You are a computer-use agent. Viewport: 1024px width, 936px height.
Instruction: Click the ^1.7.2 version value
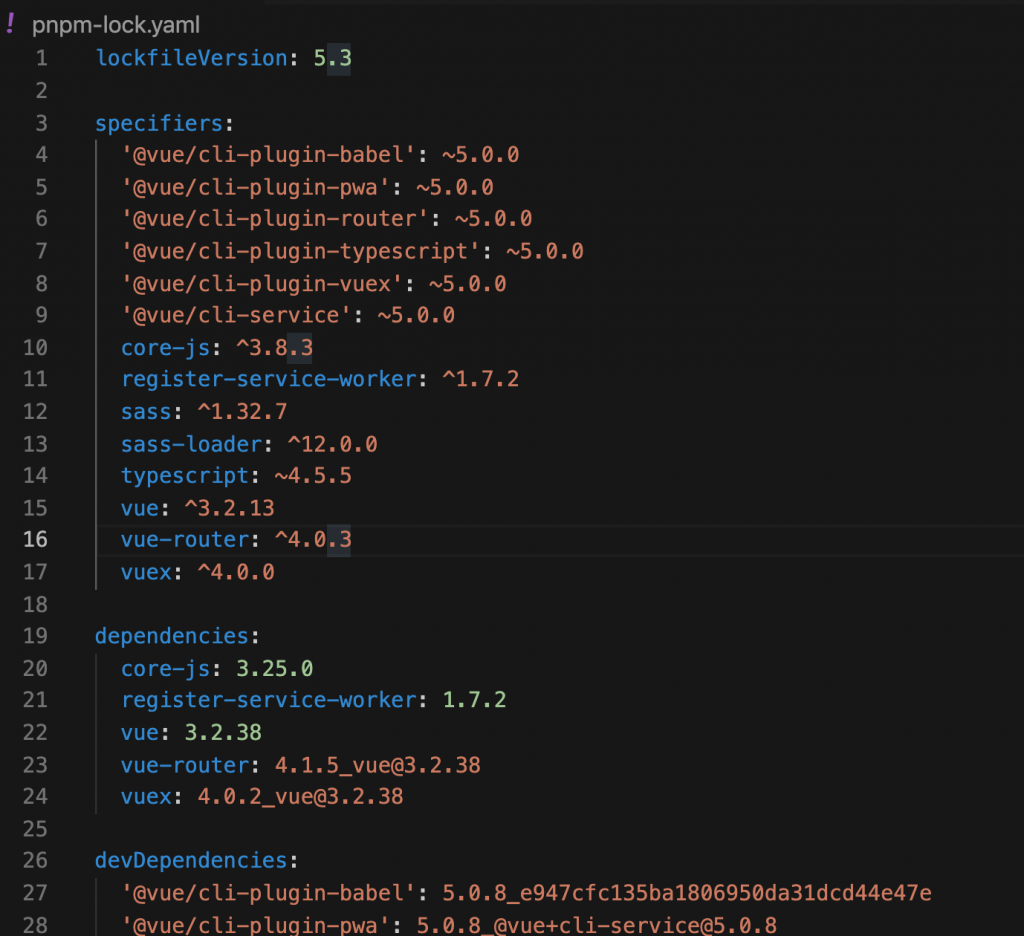pos(481,379)
